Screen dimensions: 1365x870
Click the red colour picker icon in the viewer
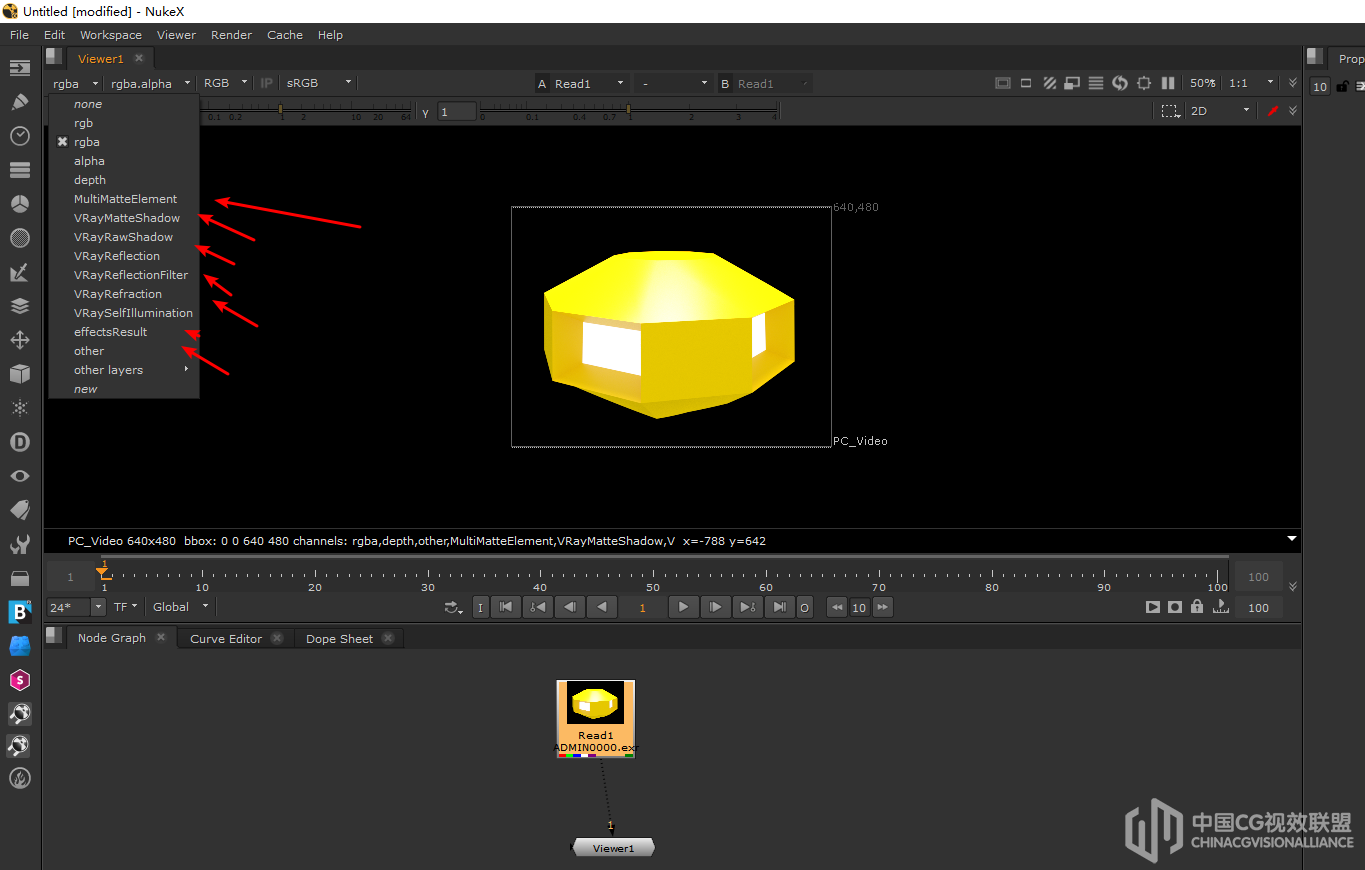[1273, 111]
